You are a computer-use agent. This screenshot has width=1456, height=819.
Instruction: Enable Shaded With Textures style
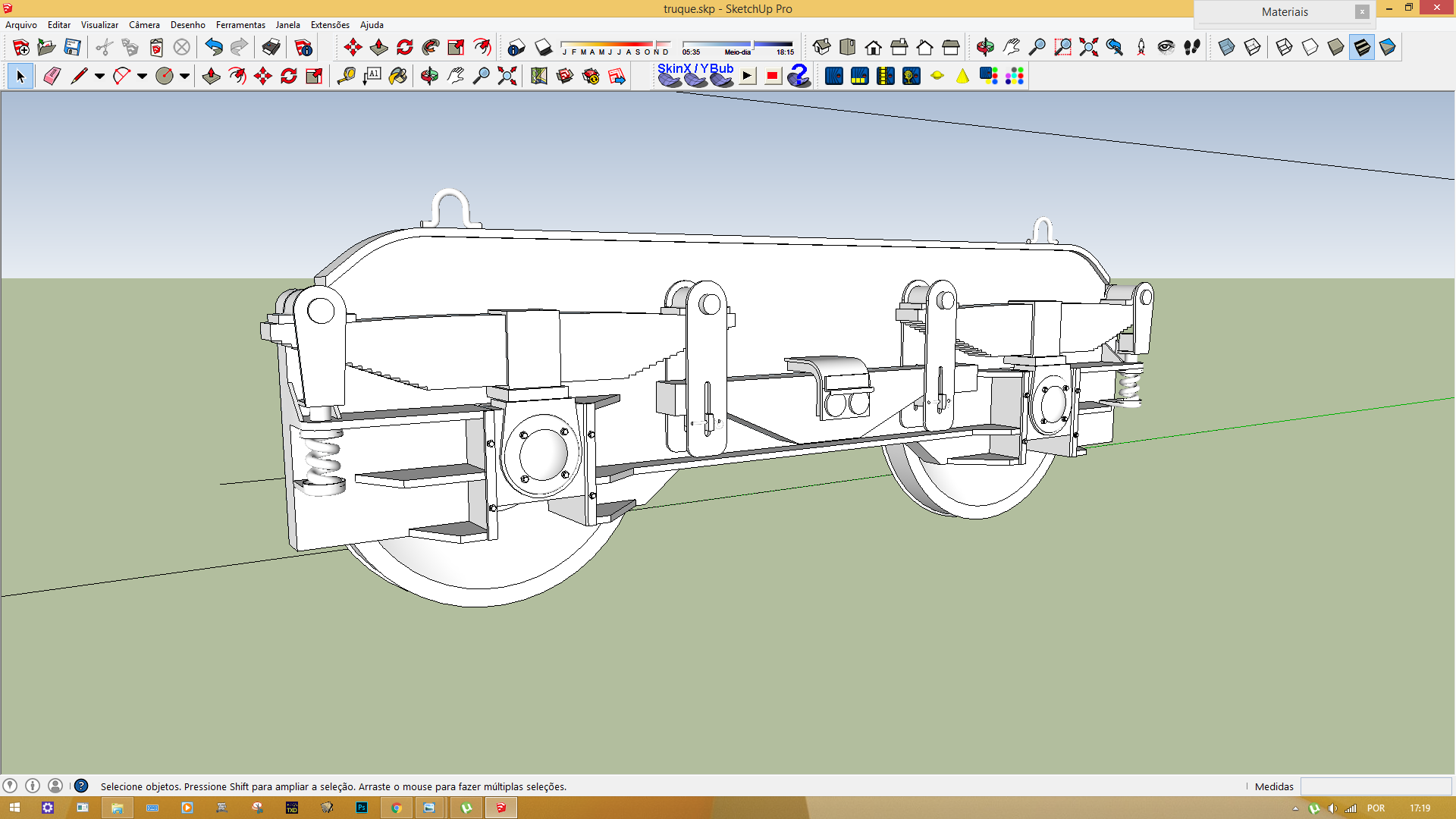[1361, 47]
